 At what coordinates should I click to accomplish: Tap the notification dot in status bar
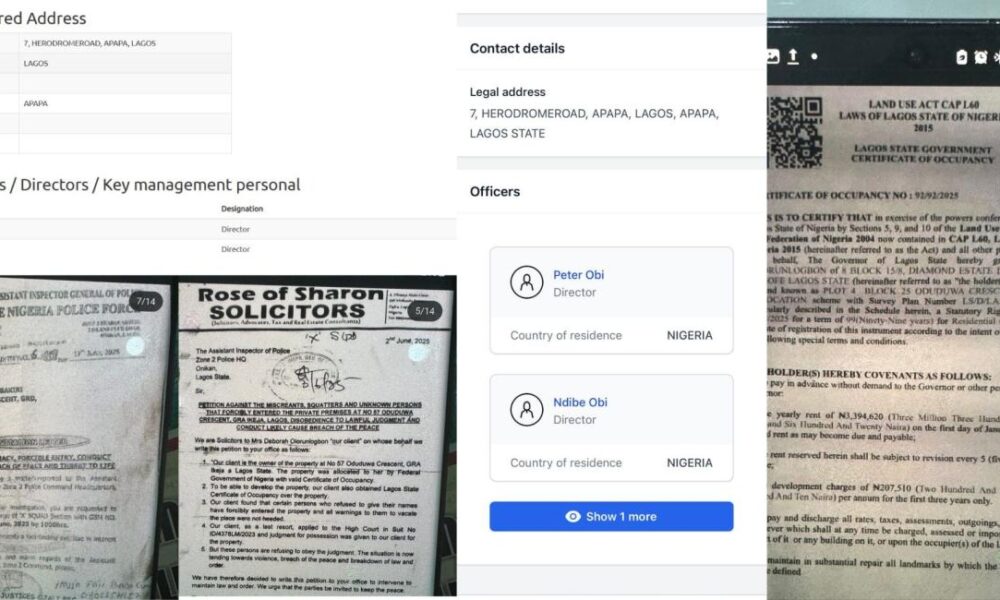pos(814,56)
